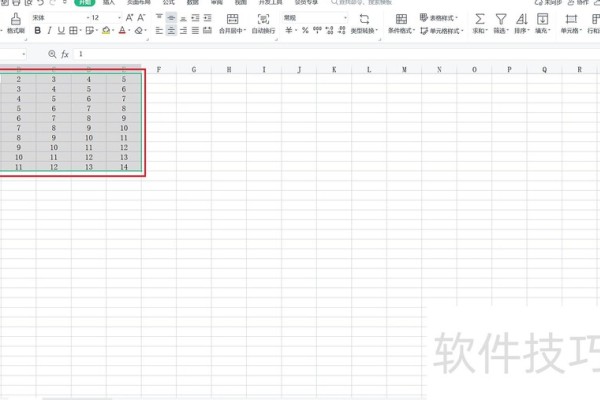Open the 合并居中 dropdown label

coord(233,31)
